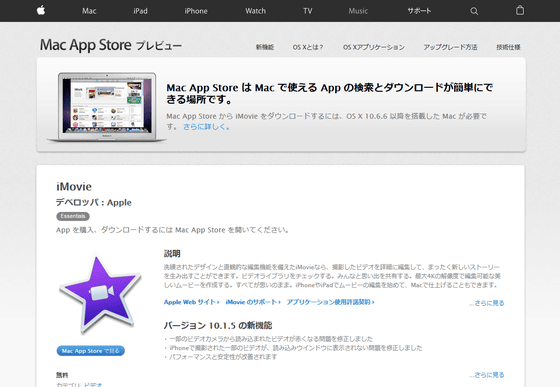Open the search magnifier icon
The width and height of the screenshot is (560, 387).
coord(474,11)
